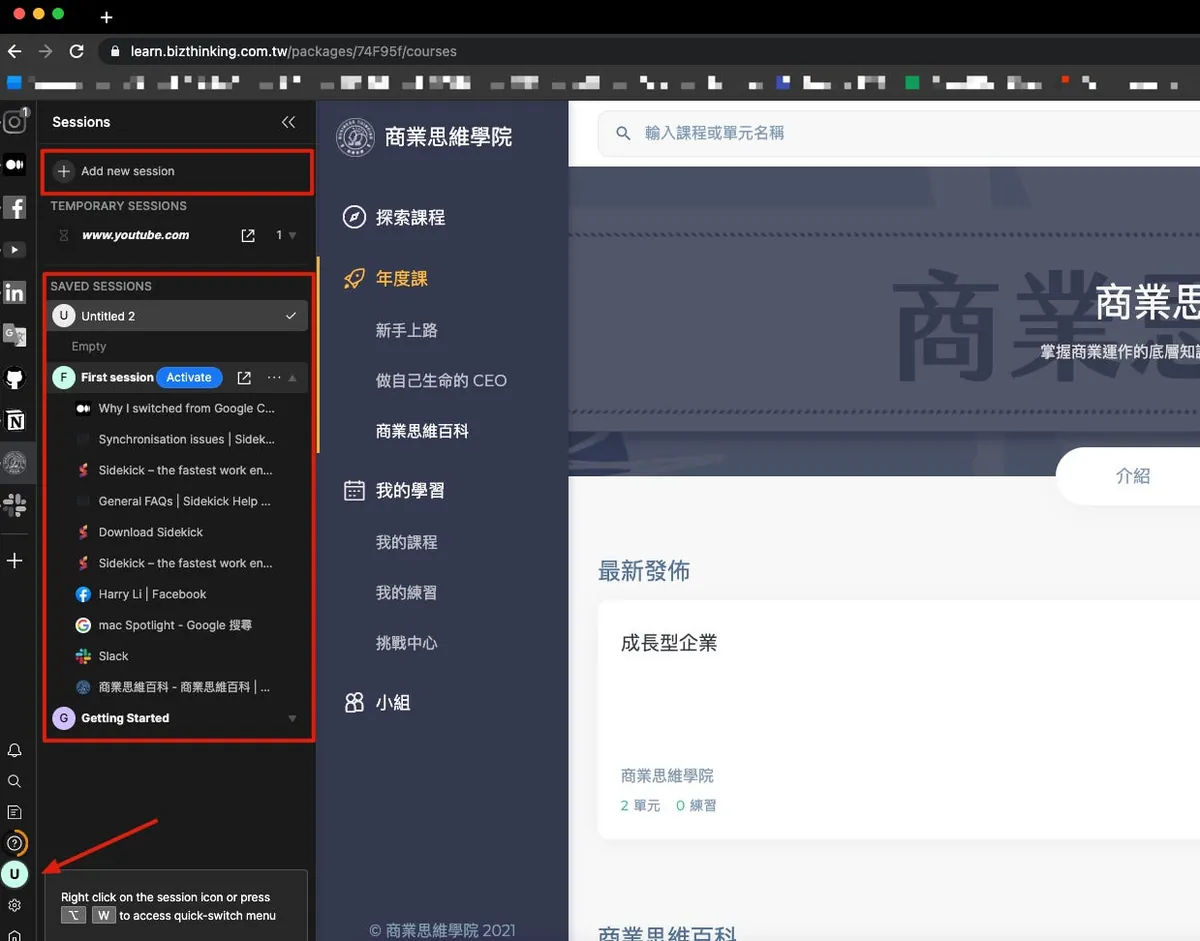Click Add new session
This screenshot has width=1200, height=941.
127,172
